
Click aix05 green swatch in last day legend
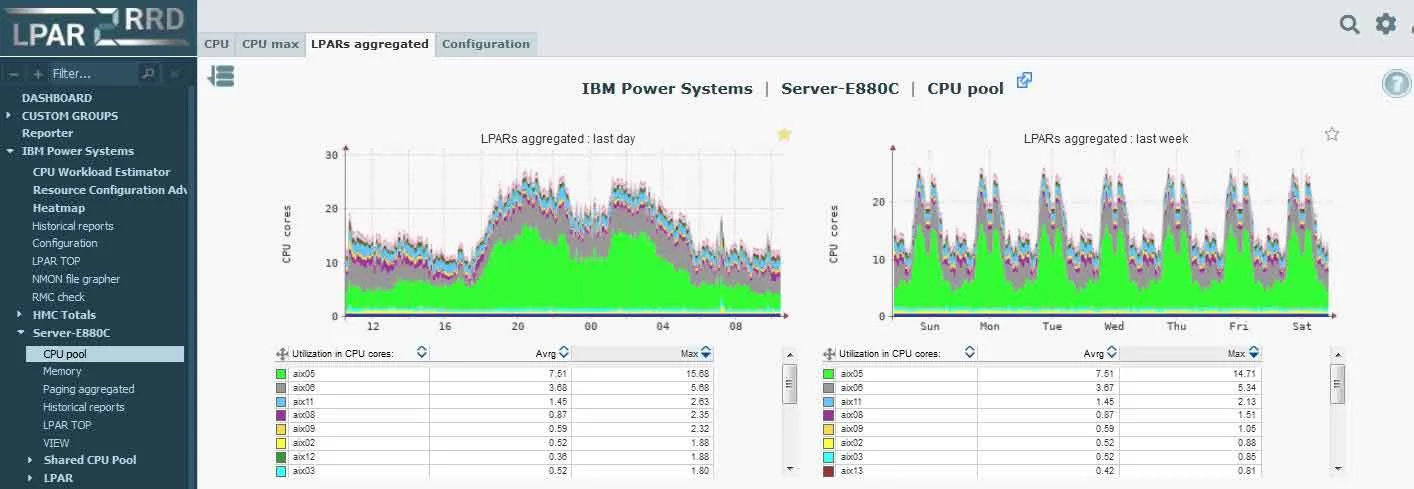pyautogui.click(x=282, y=374)
